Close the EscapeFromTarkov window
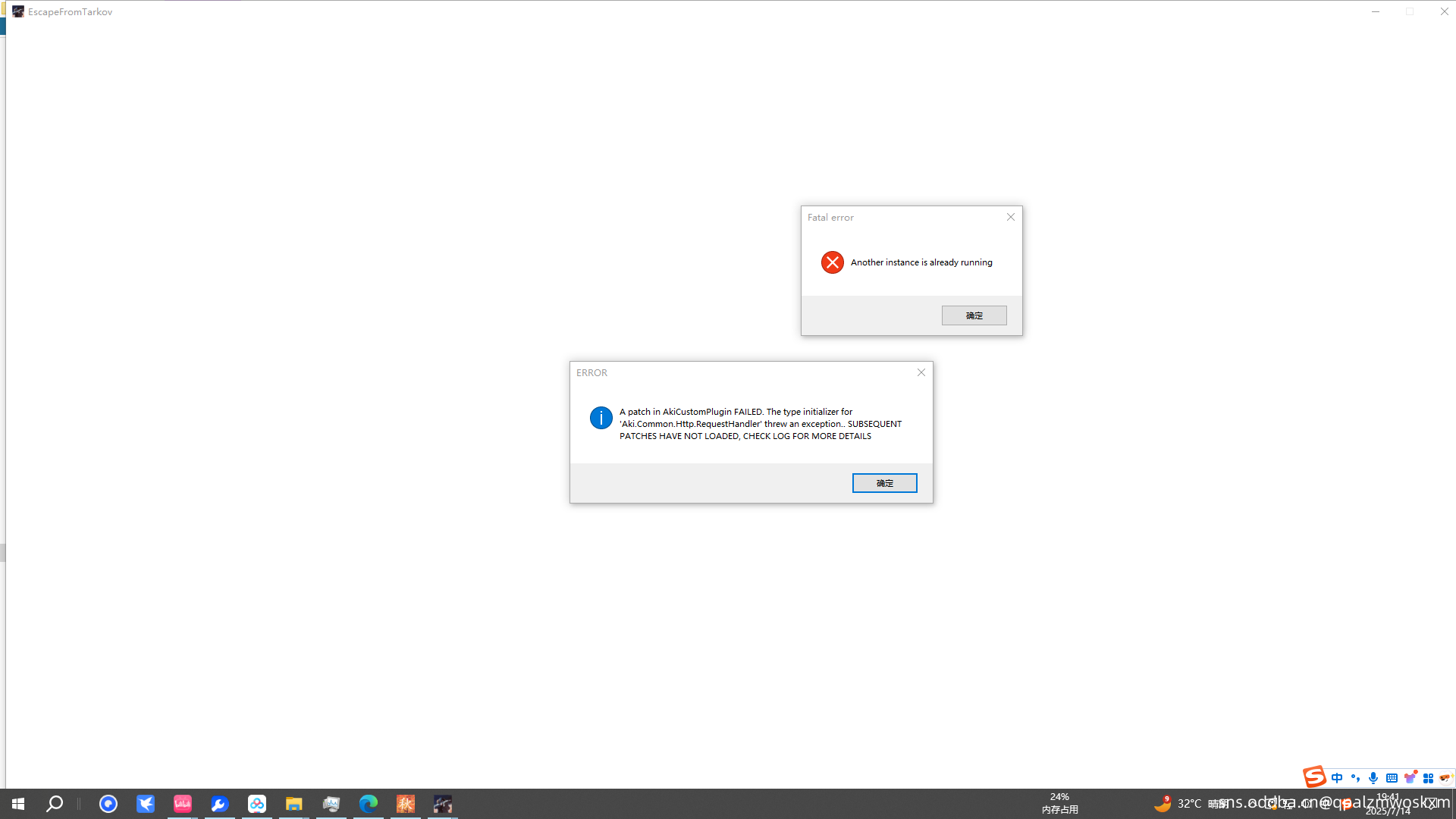The height and width of the screenshot is (819, 1456). click(x=1444, y=11)
